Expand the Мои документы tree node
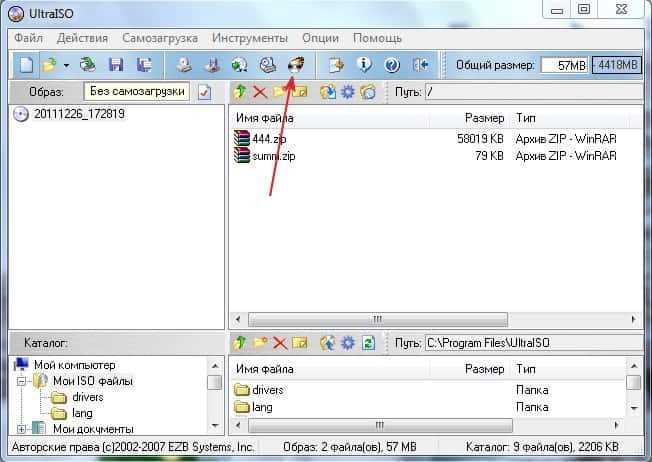 (x=21, y=429)
